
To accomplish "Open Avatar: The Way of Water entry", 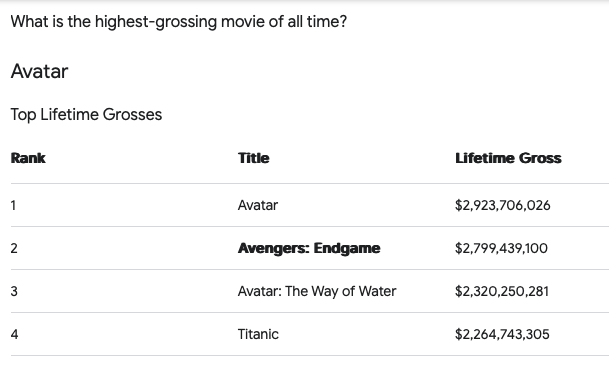I will pyautogui.click(x=317, y=291).
